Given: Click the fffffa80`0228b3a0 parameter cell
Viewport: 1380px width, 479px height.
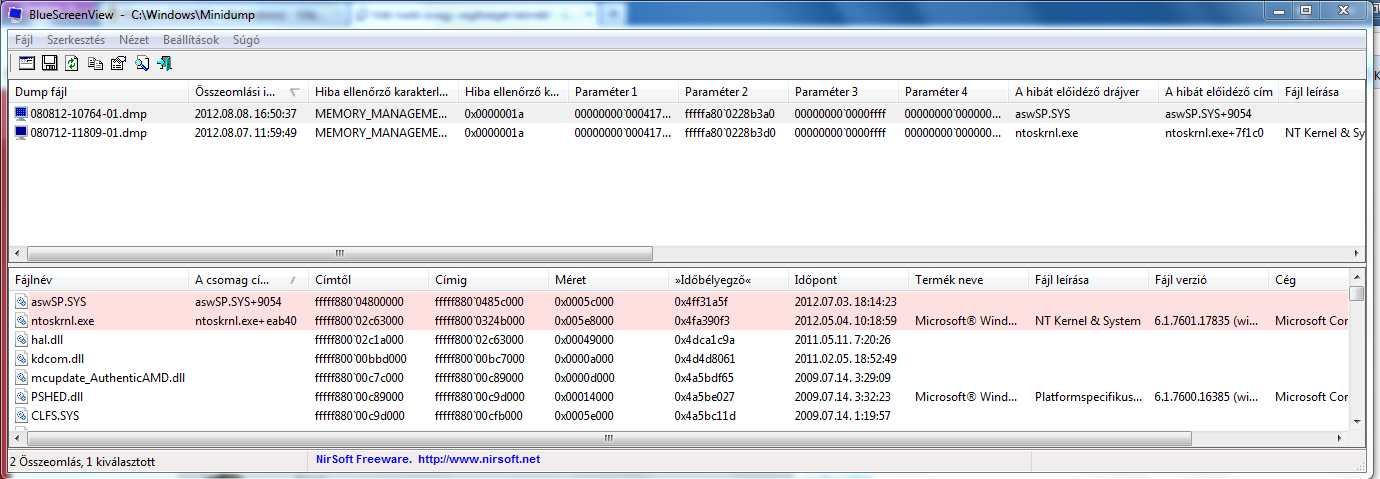Looking at the screenshot, I should pyautogui.click(x=729, y=114).
